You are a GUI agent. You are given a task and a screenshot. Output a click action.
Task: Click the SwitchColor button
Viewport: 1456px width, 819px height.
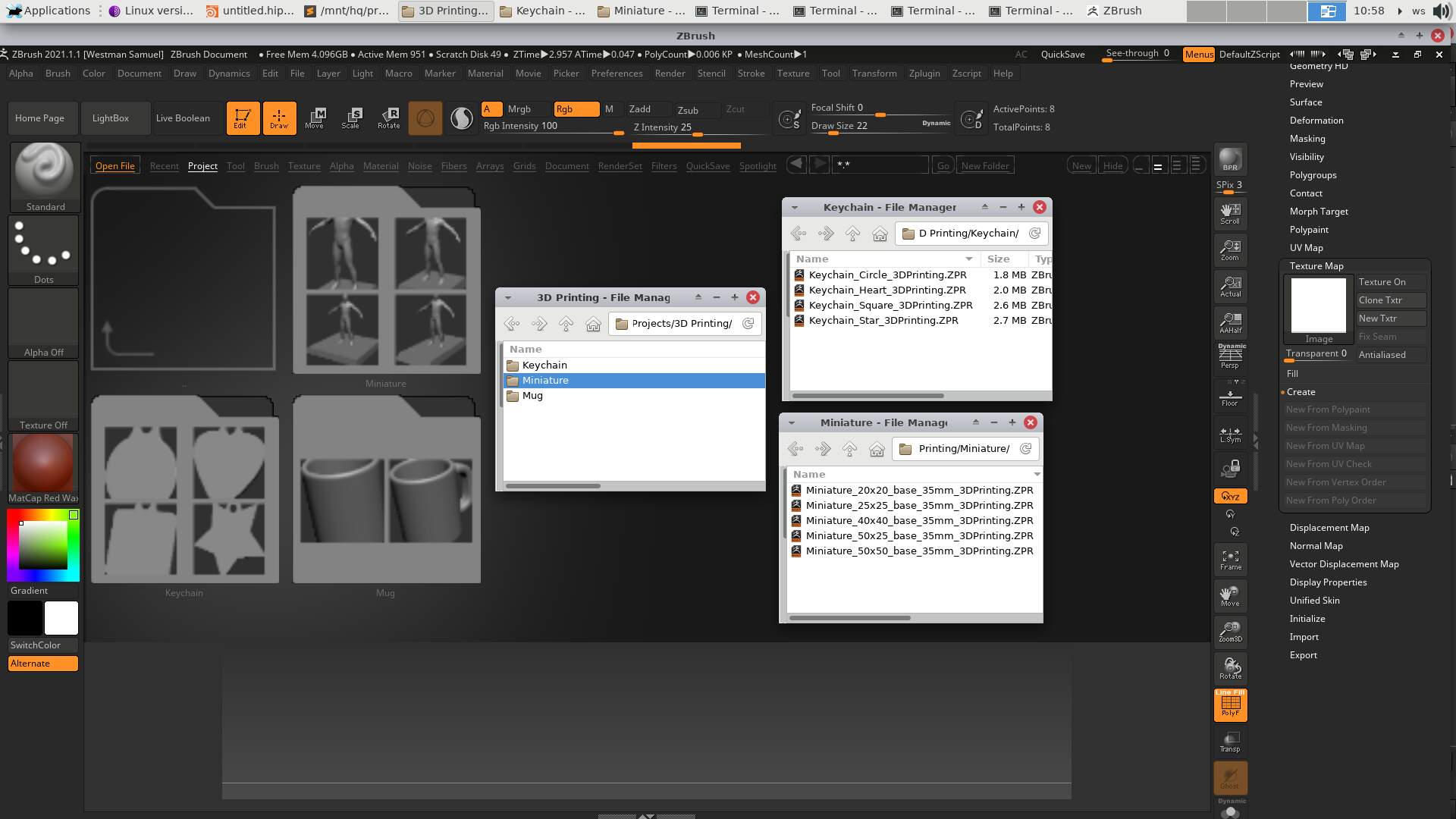tap(43, 645)
